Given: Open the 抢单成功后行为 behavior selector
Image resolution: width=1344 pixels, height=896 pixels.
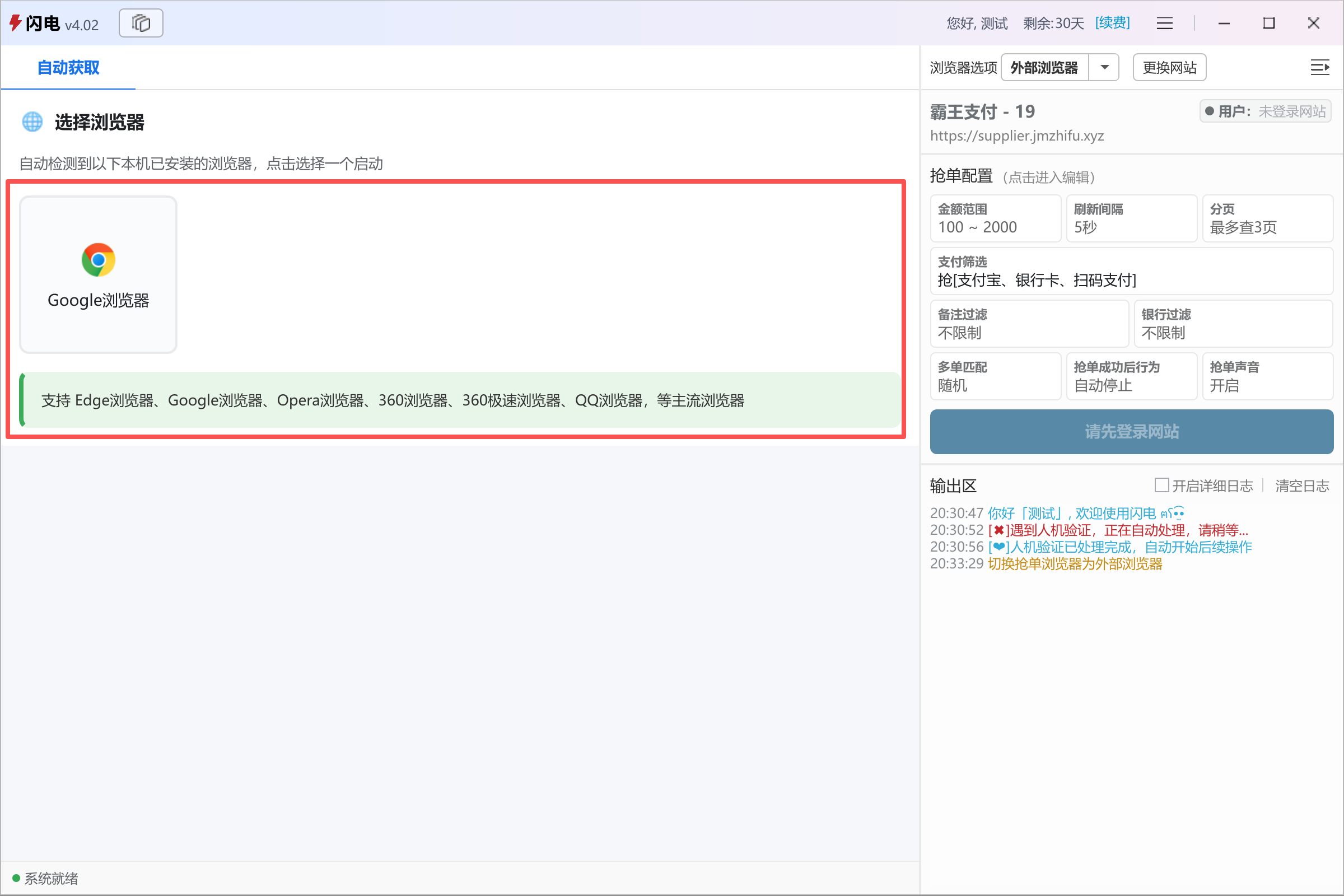Looking at the screenshot, I should 1131,376.
